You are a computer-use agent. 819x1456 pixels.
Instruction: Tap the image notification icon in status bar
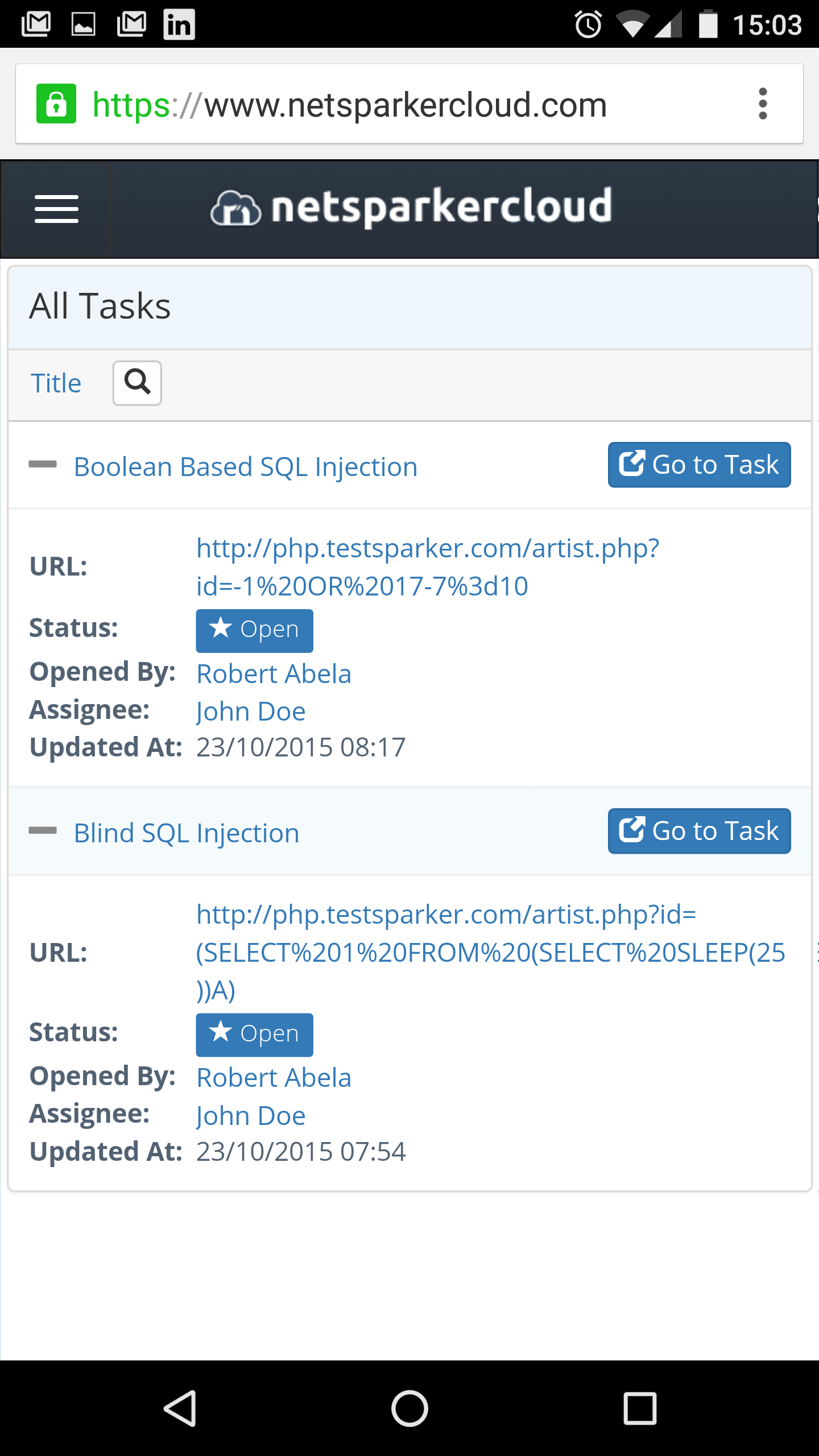[83, 24]
